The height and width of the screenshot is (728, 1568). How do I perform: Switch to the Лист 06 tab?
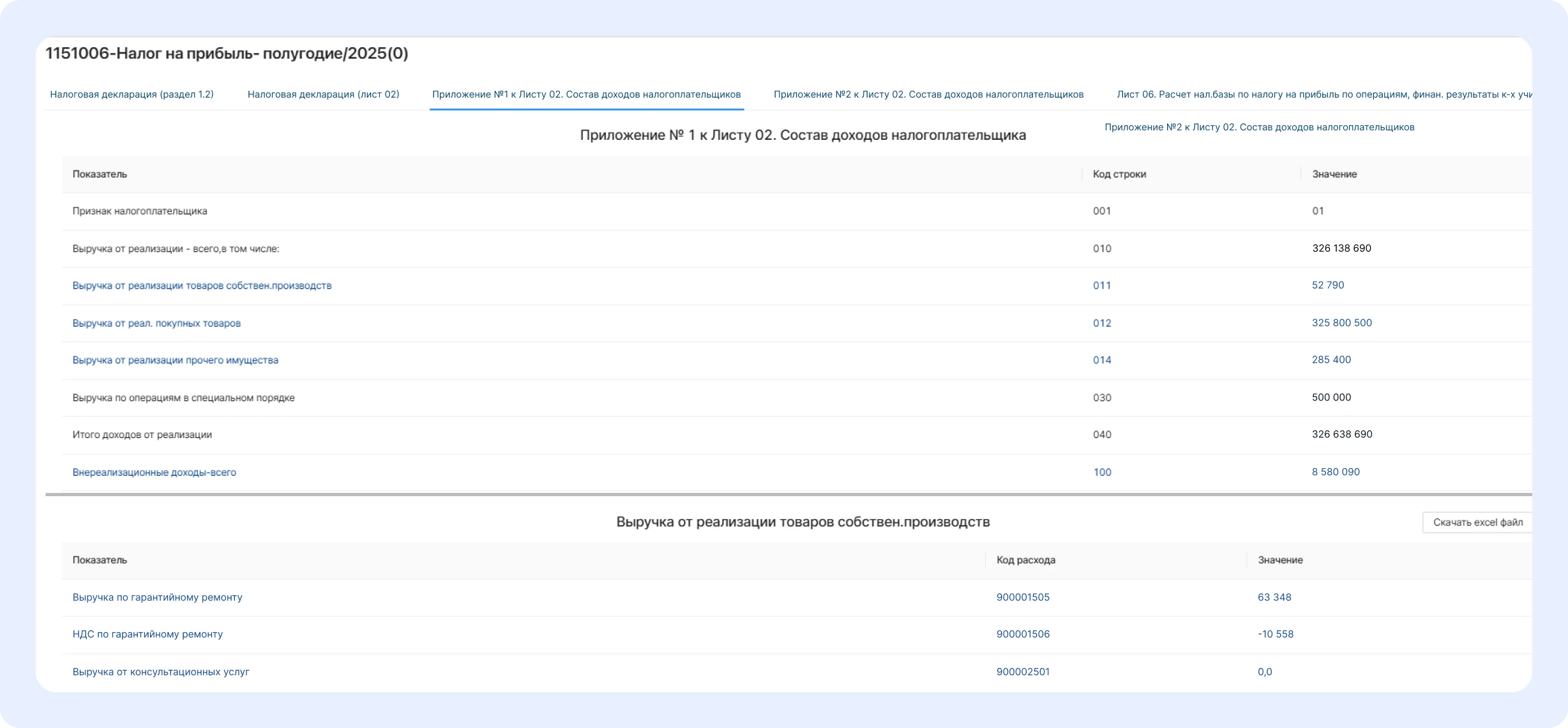click(x=1323, y=95)
